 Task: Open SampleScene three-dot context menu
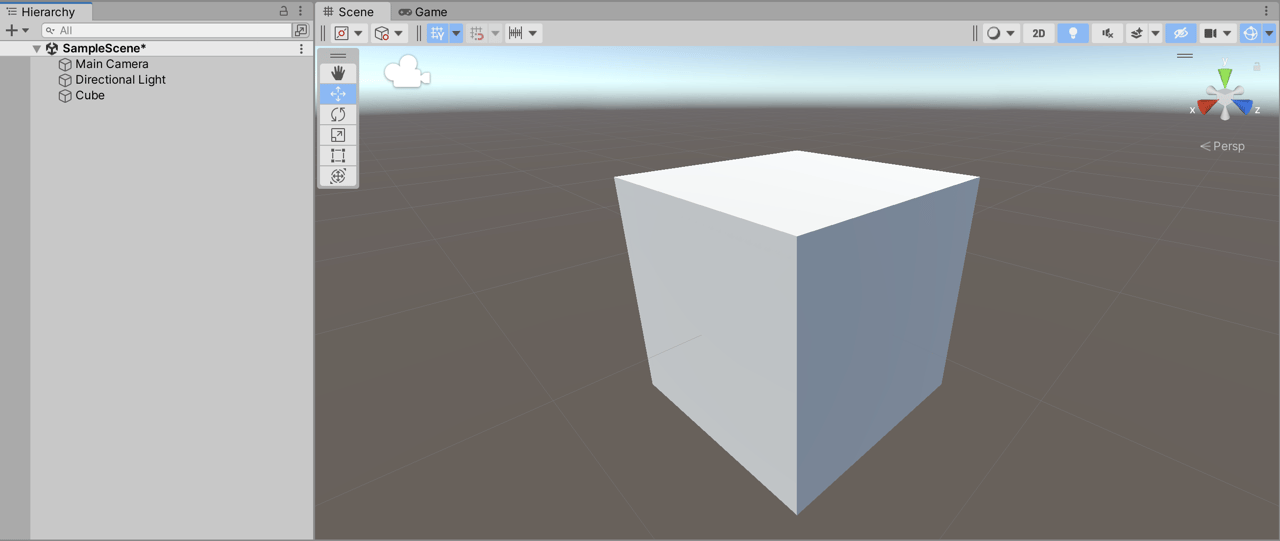tap(301, 48)
